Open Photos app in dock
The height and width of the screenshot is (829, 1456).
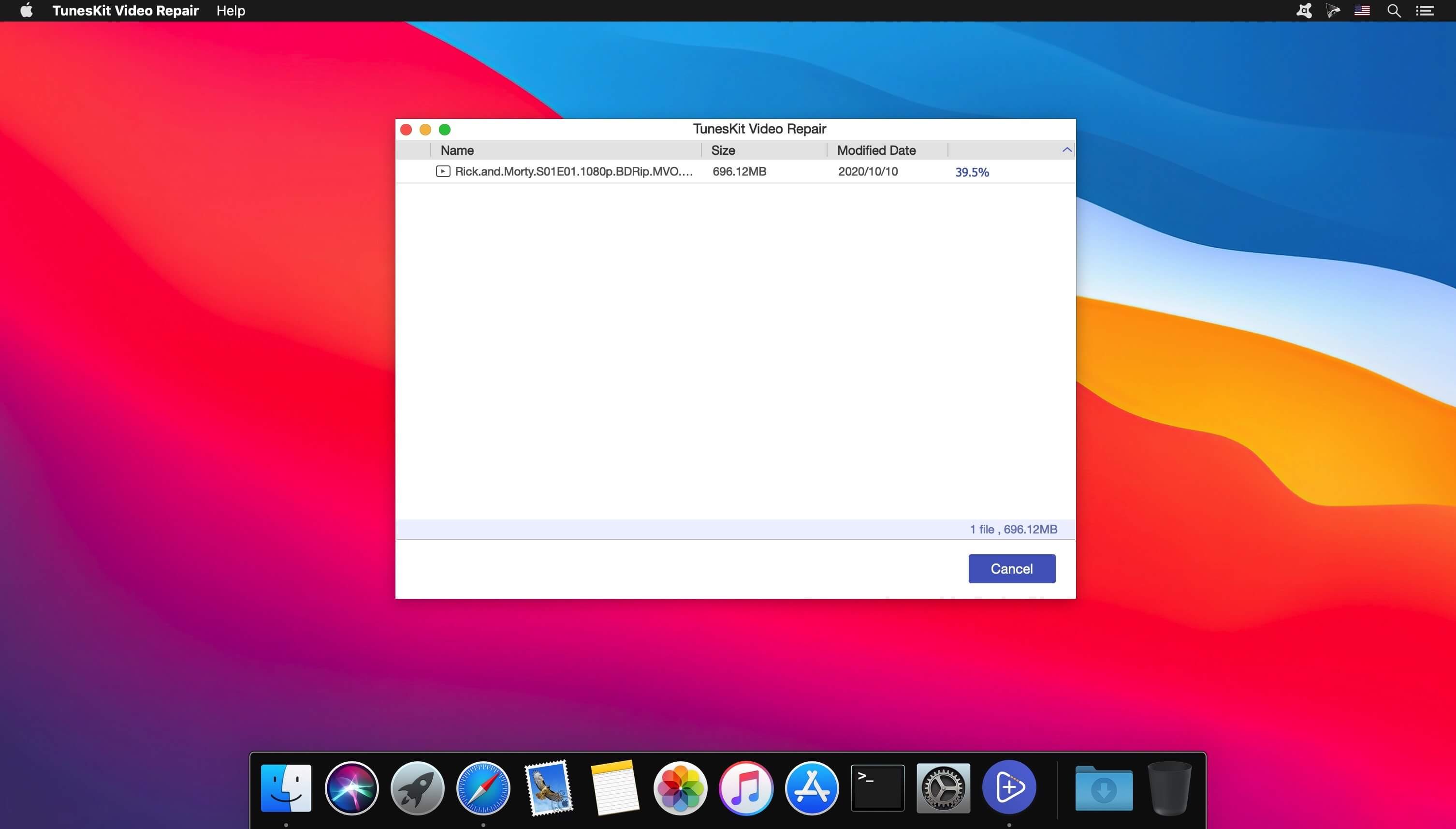point(680,787)
